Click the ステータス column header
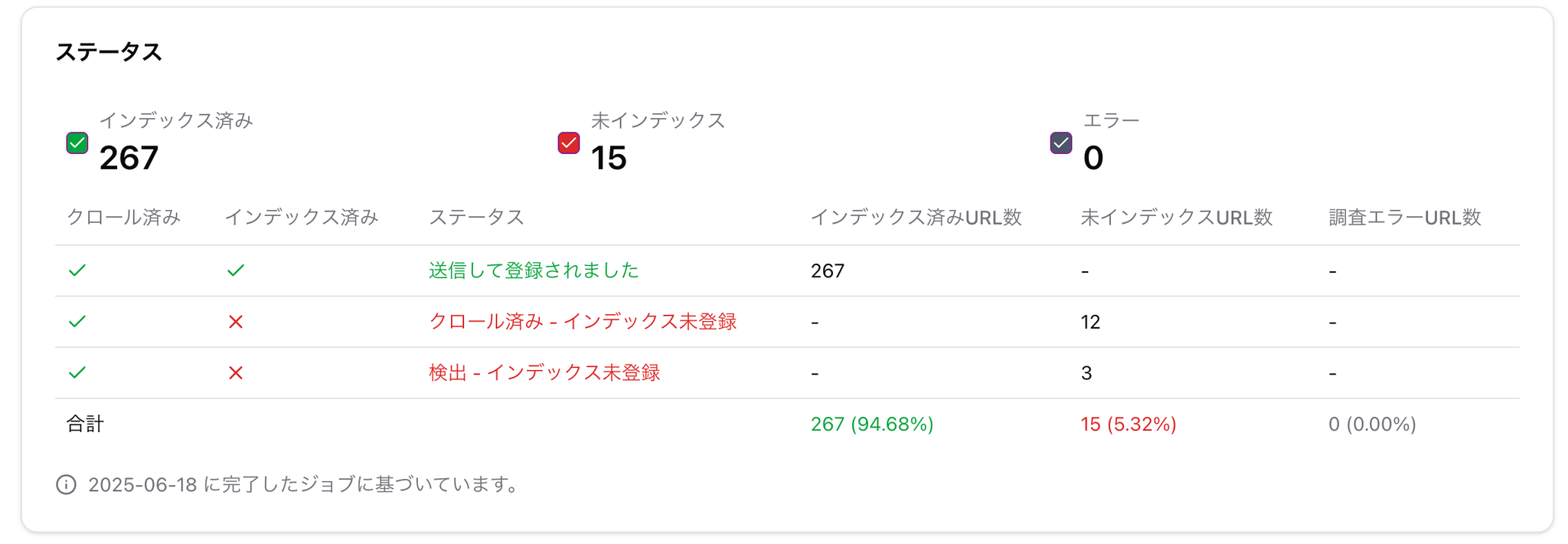Screen dimensions: 1568x544 click(476, 218)
